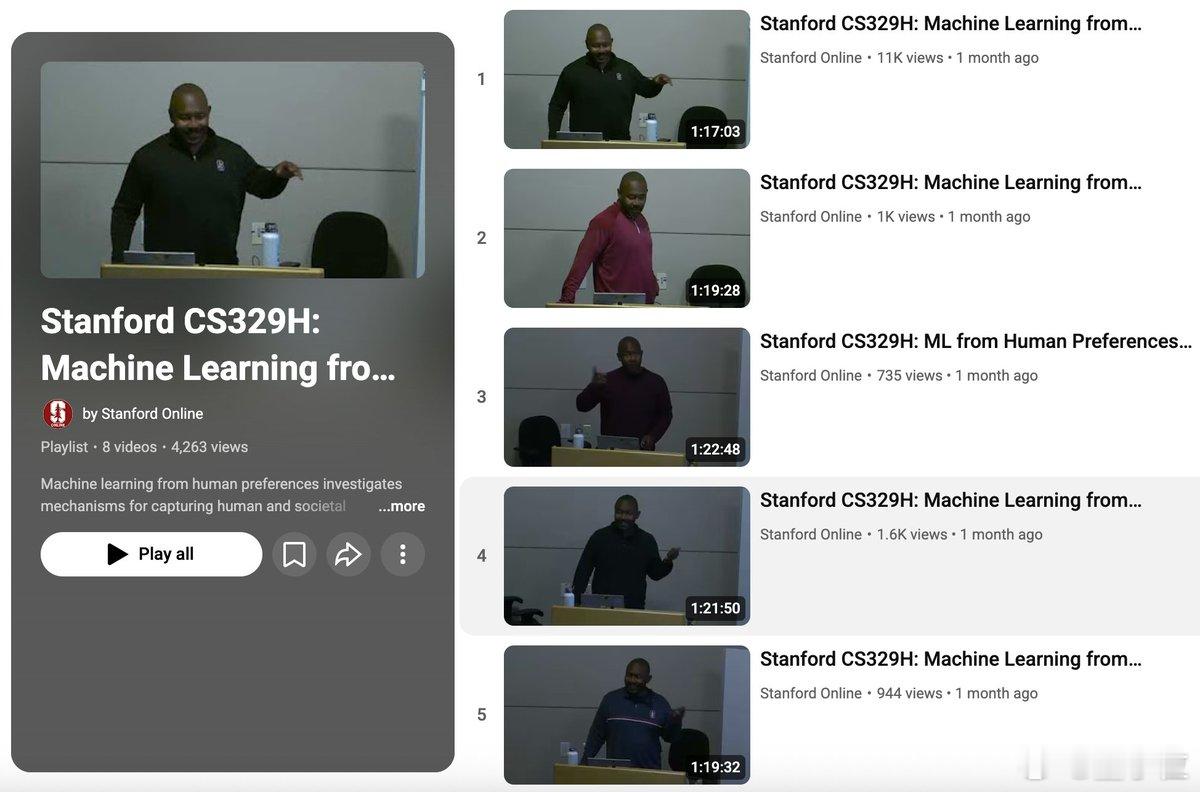The width and height of the screenshot is (1200, 792).
Task: Click the Play all button
Action: tap(151, 554)
